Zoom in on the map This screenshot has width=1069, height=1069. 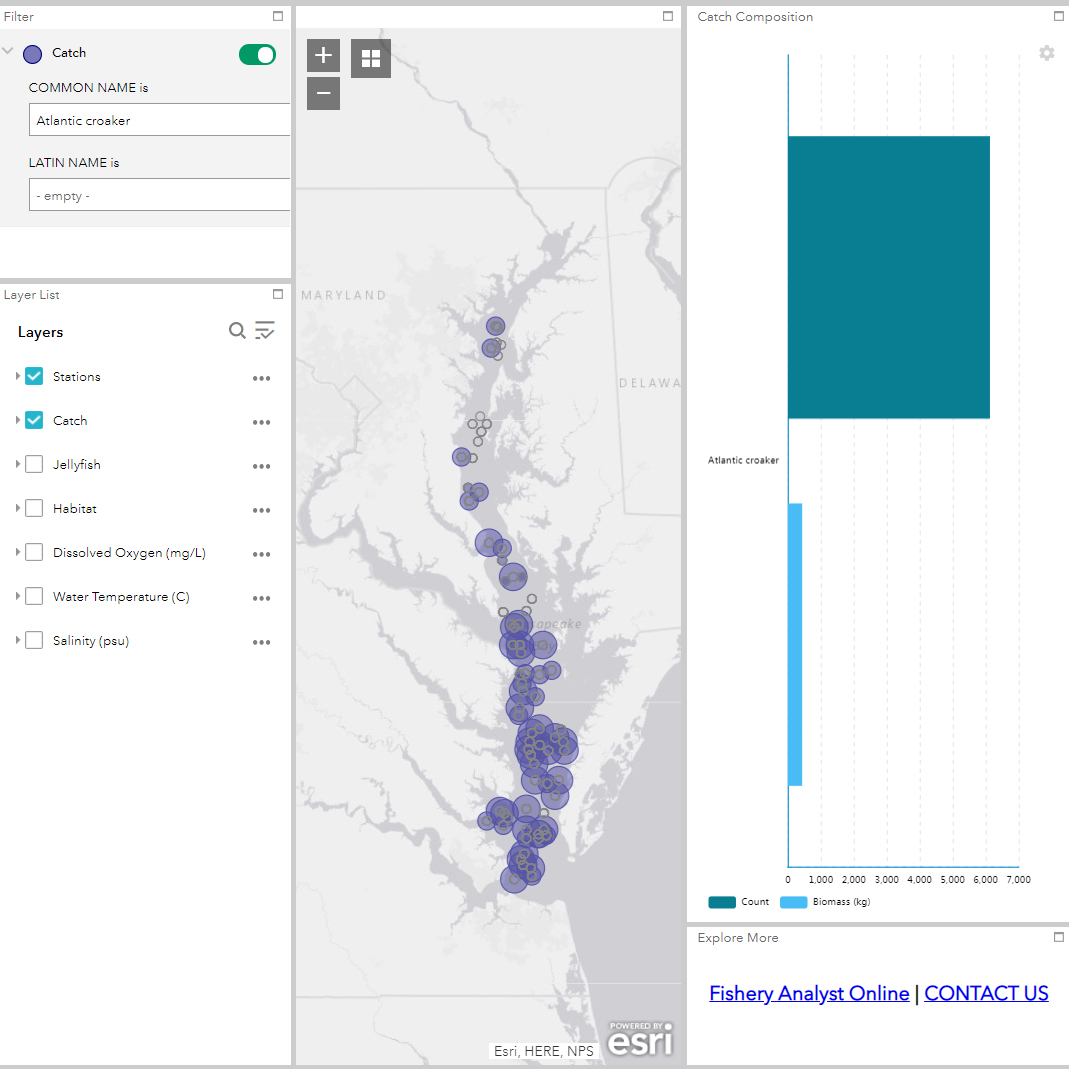pyautogui.click(x=323, y=56)
